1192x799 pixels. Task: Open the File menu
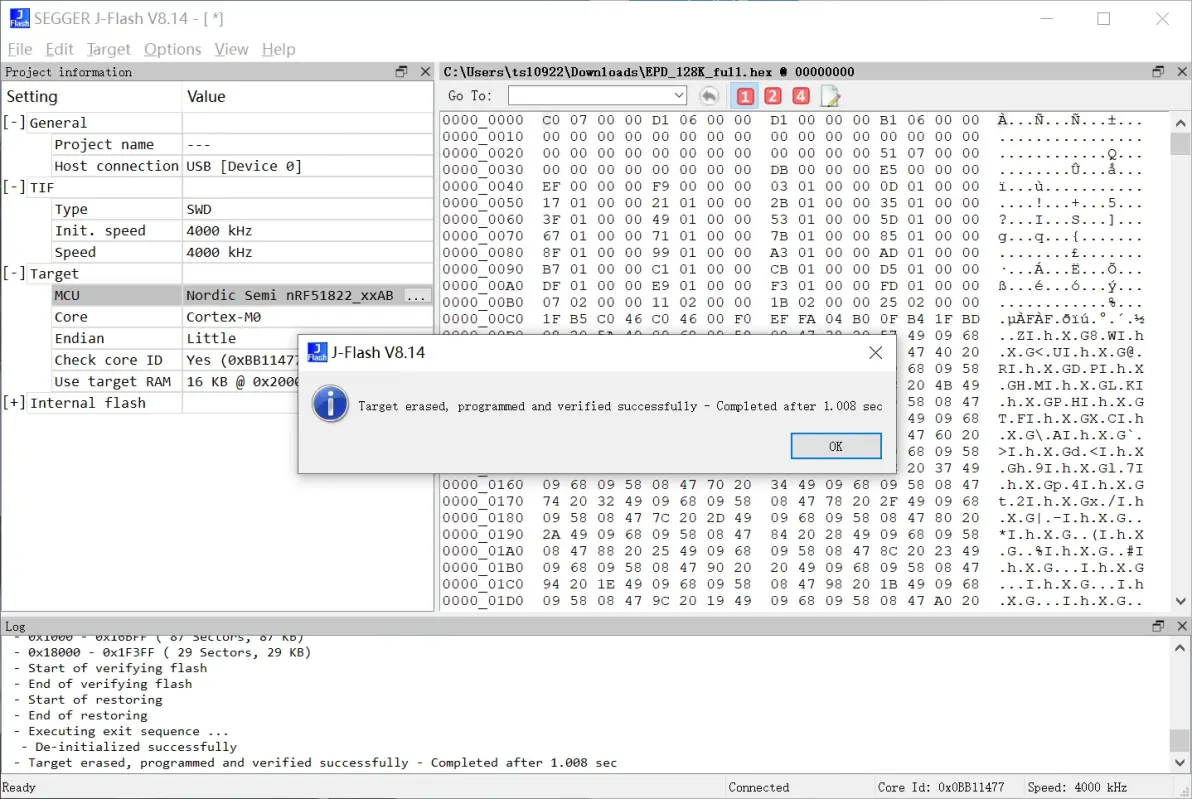click(20, 49)
